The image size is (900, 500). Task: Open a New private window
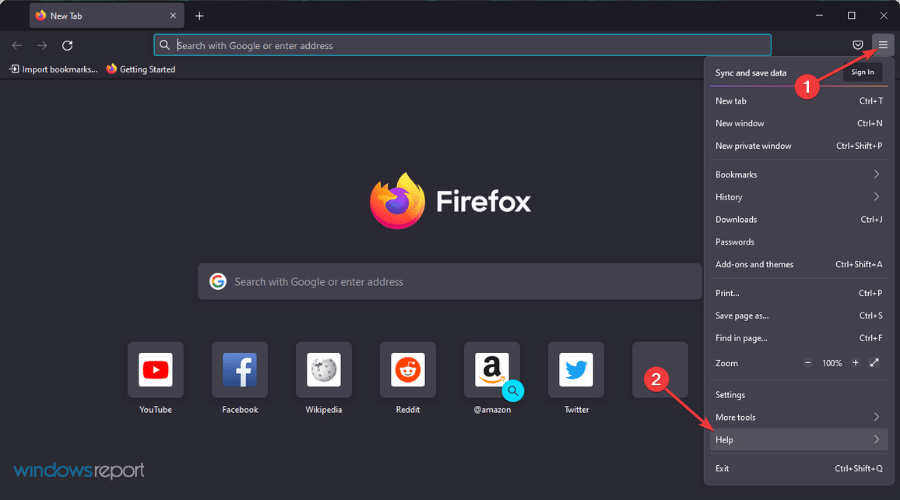(x=798, y=146)
